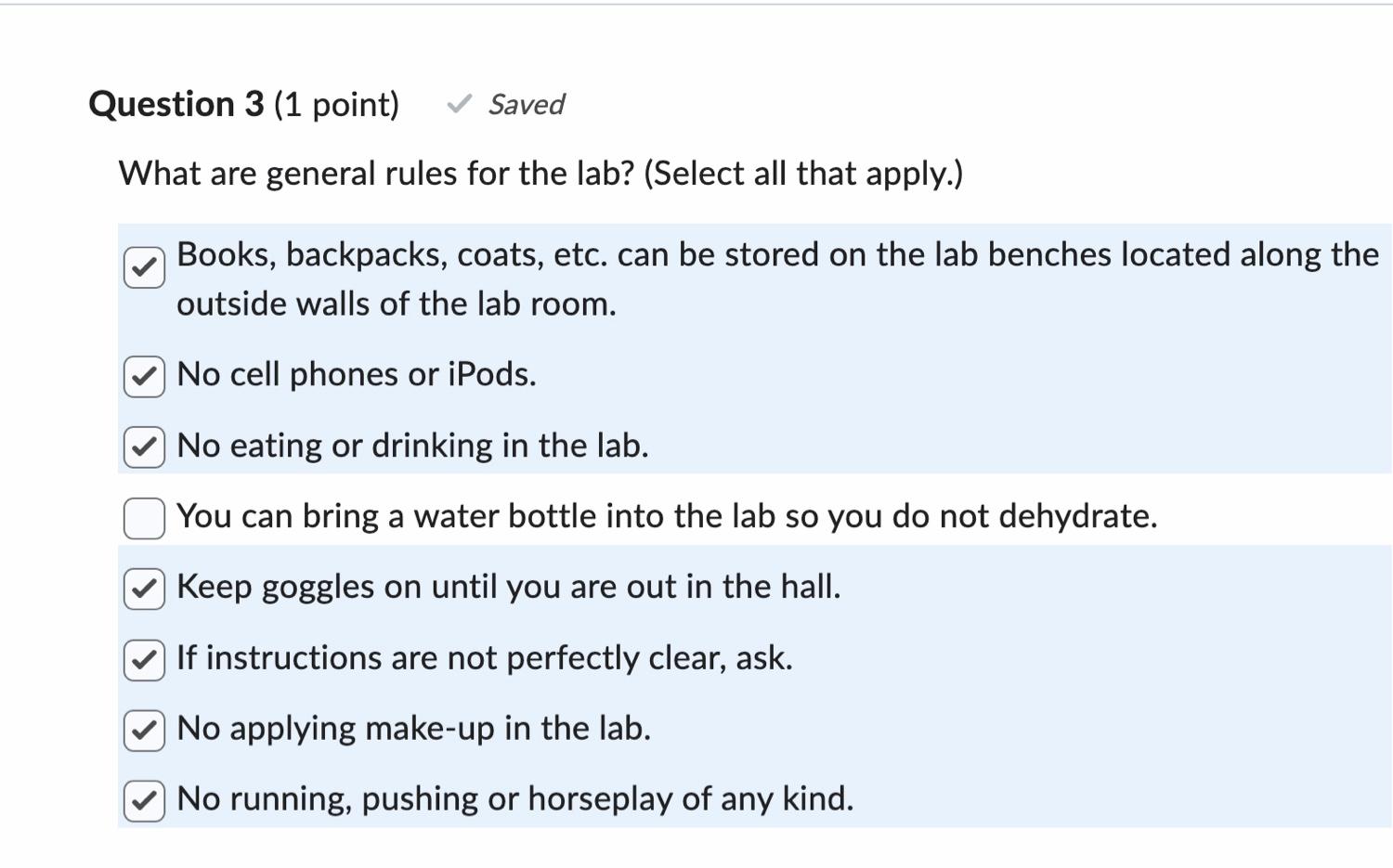1393x868 pixels.
Task: Uncheck 'No running, pushing or horseplay'
Action: 143,799
